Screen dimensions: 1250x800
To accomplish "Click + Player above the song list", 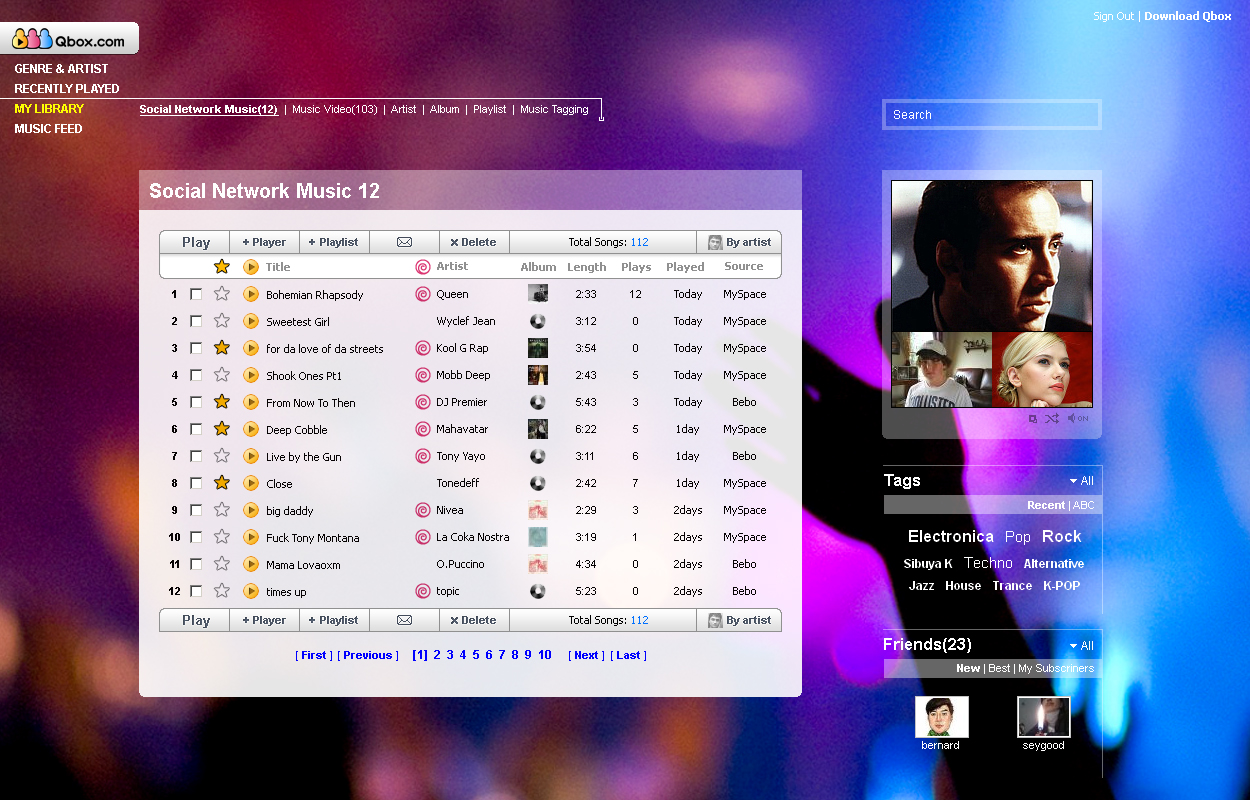I will point(264,242).
